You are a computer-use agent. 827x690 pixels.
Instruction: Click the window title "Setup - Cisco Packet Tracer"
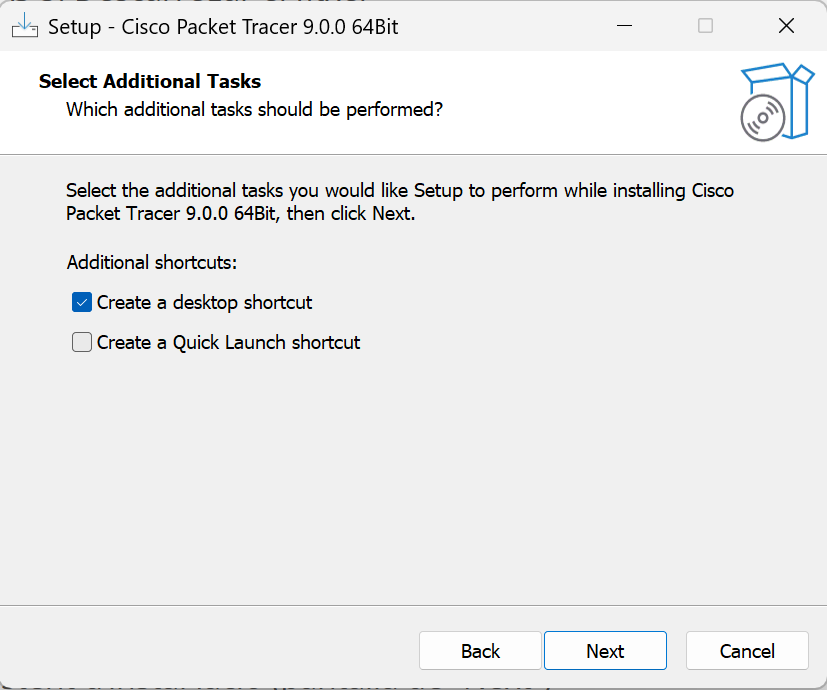173,27
